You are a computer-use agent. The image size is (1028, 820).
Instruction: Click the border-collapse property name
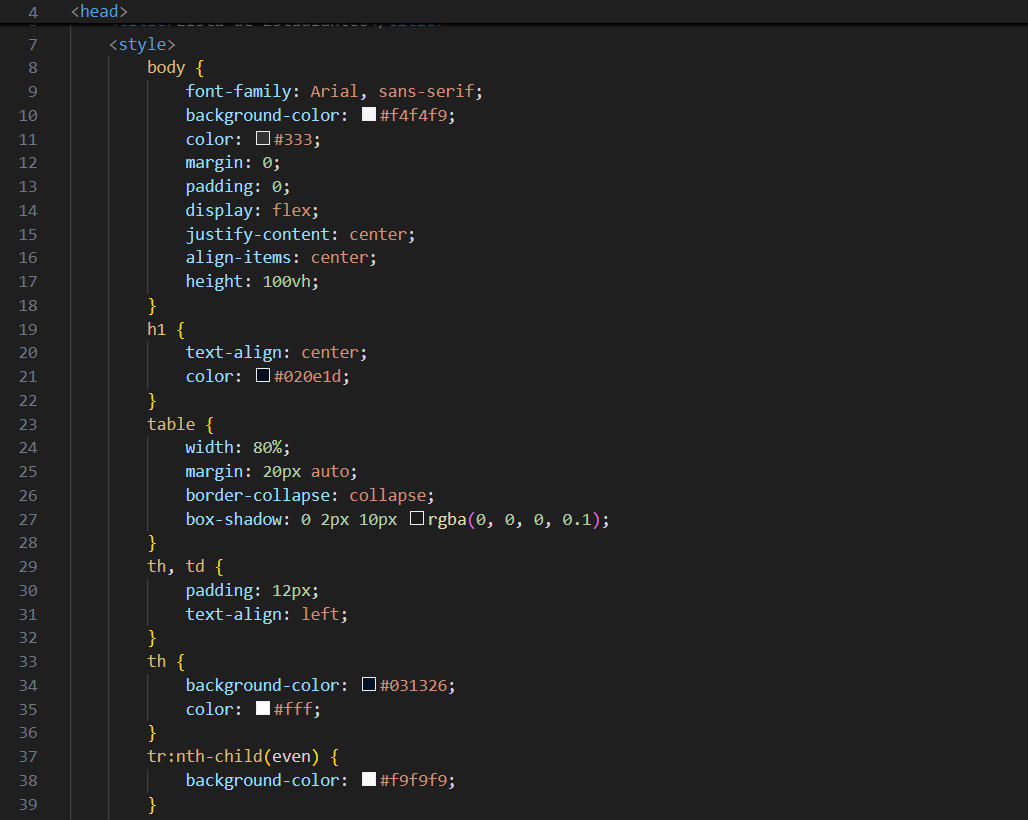tap(262, 495)
